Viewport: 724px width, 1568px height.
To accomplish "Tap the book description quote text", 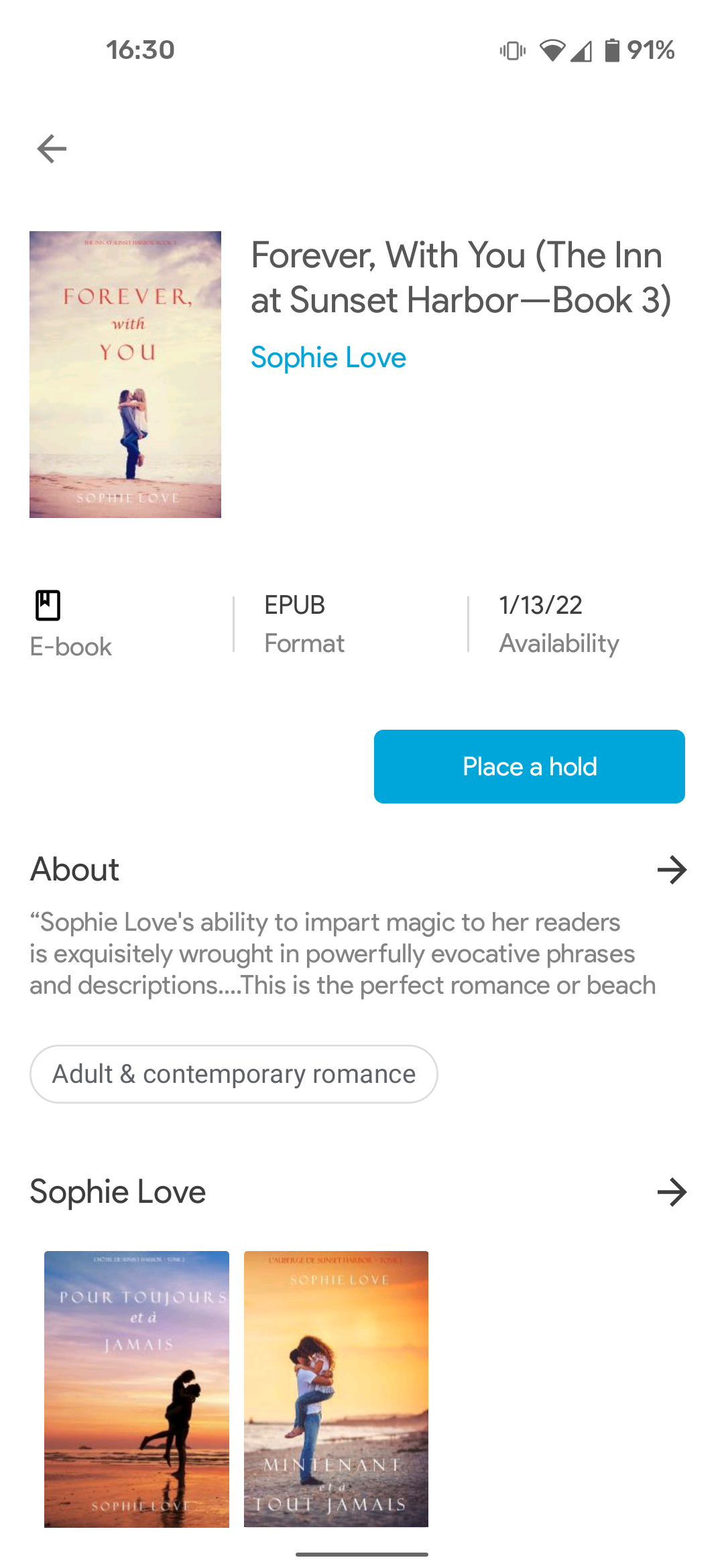I will [x=342, y=954].
